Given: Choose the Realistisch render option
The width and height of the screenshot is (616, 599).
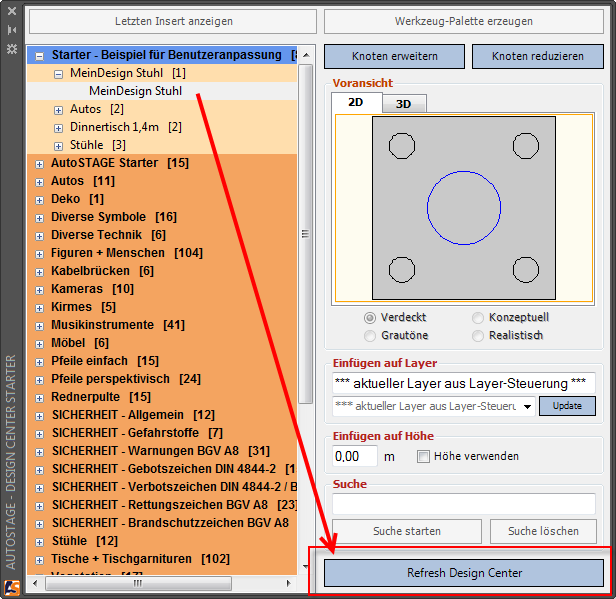Looking at the screenshot, I should click(479, 336).
